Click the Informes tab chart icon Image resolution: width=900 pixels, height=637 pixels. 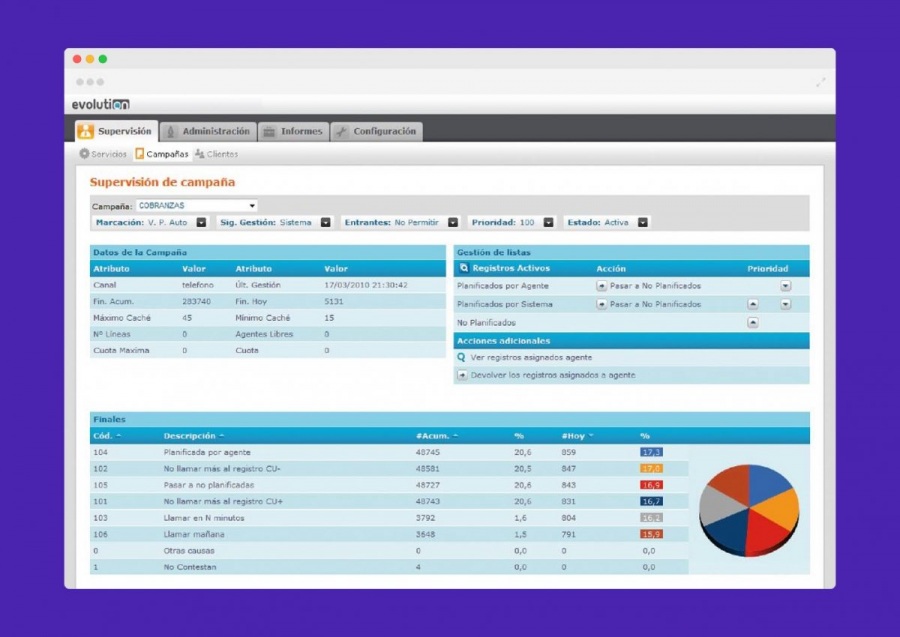point(269,131)
